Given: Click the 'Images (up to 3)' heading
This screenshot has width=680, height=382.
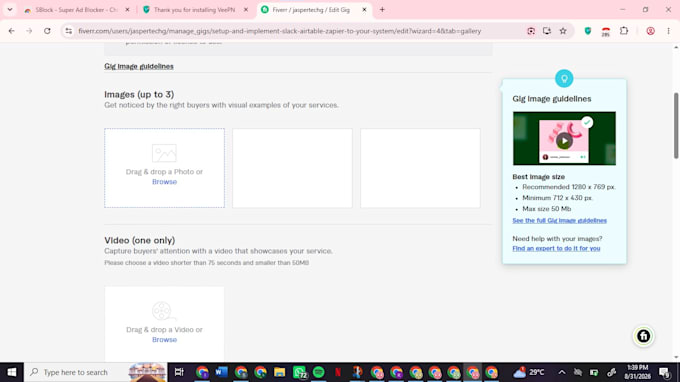Looking at the screenshot, I should pos(139,94).
